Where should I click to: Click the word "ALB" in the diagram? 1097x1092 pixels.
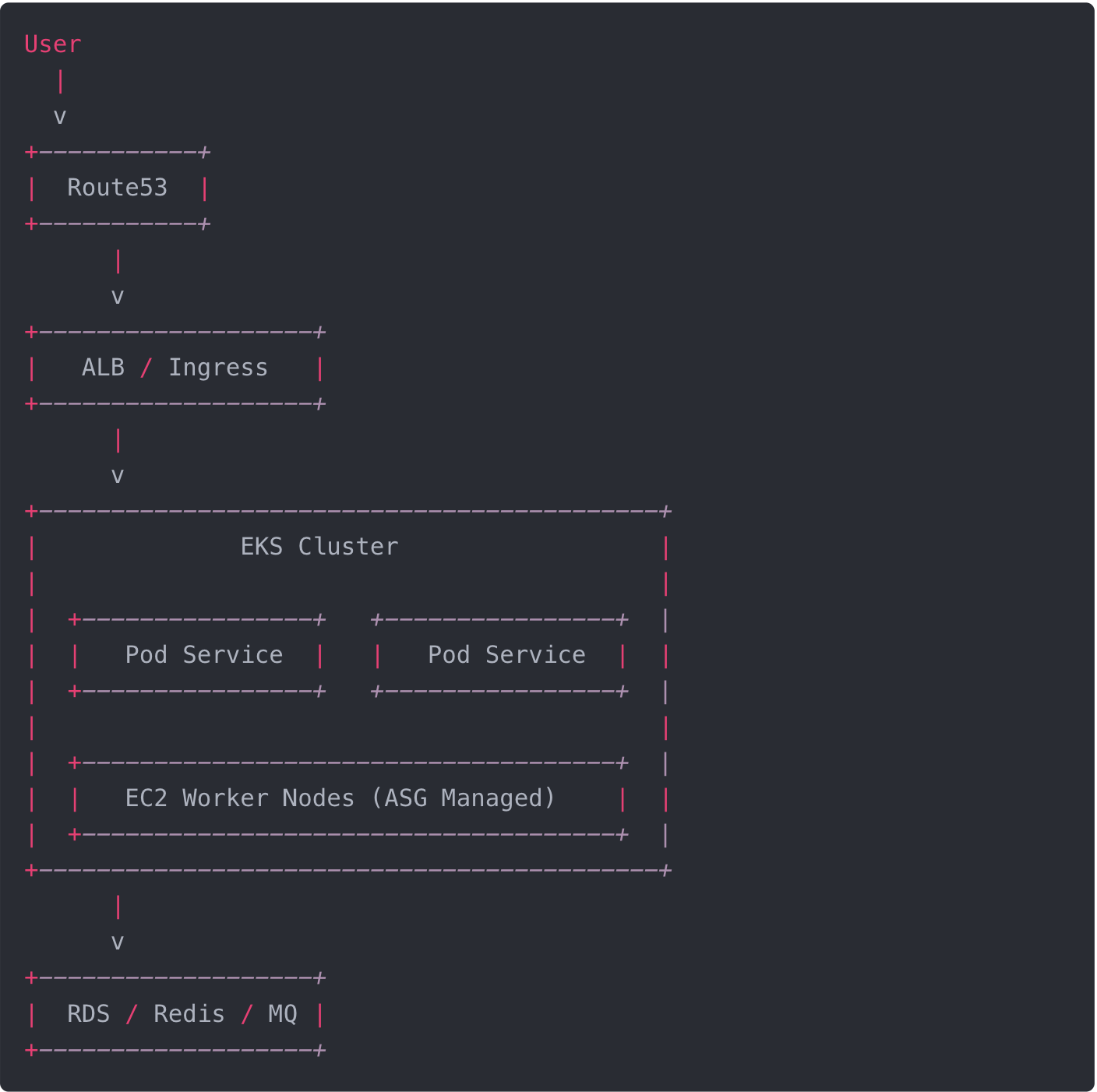pyautogui.click(x=103, y=368)
